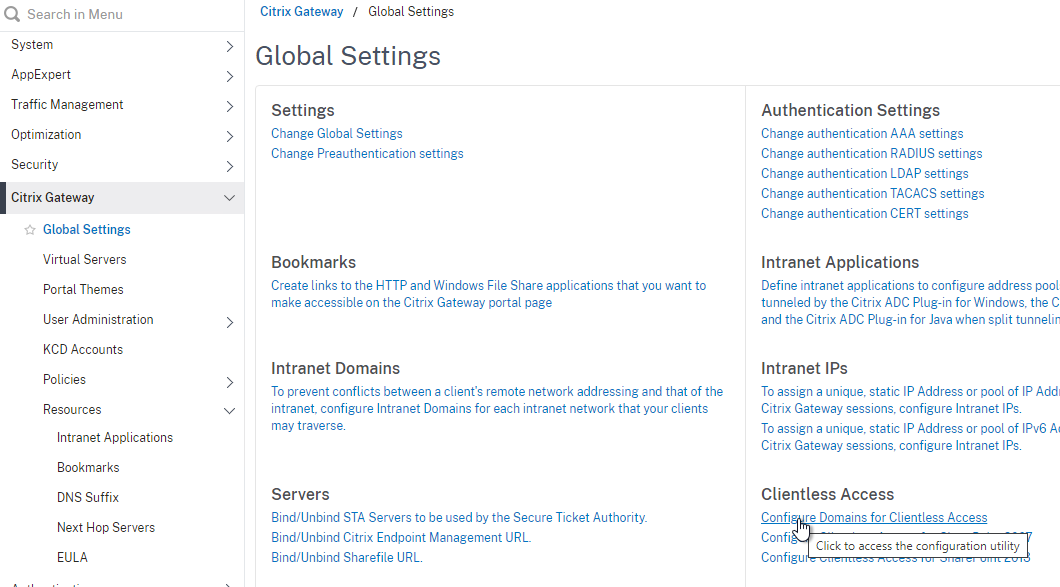Select Resources in the sidebar
Viewport: 1060px width, 587px height.
click(72, 410)
